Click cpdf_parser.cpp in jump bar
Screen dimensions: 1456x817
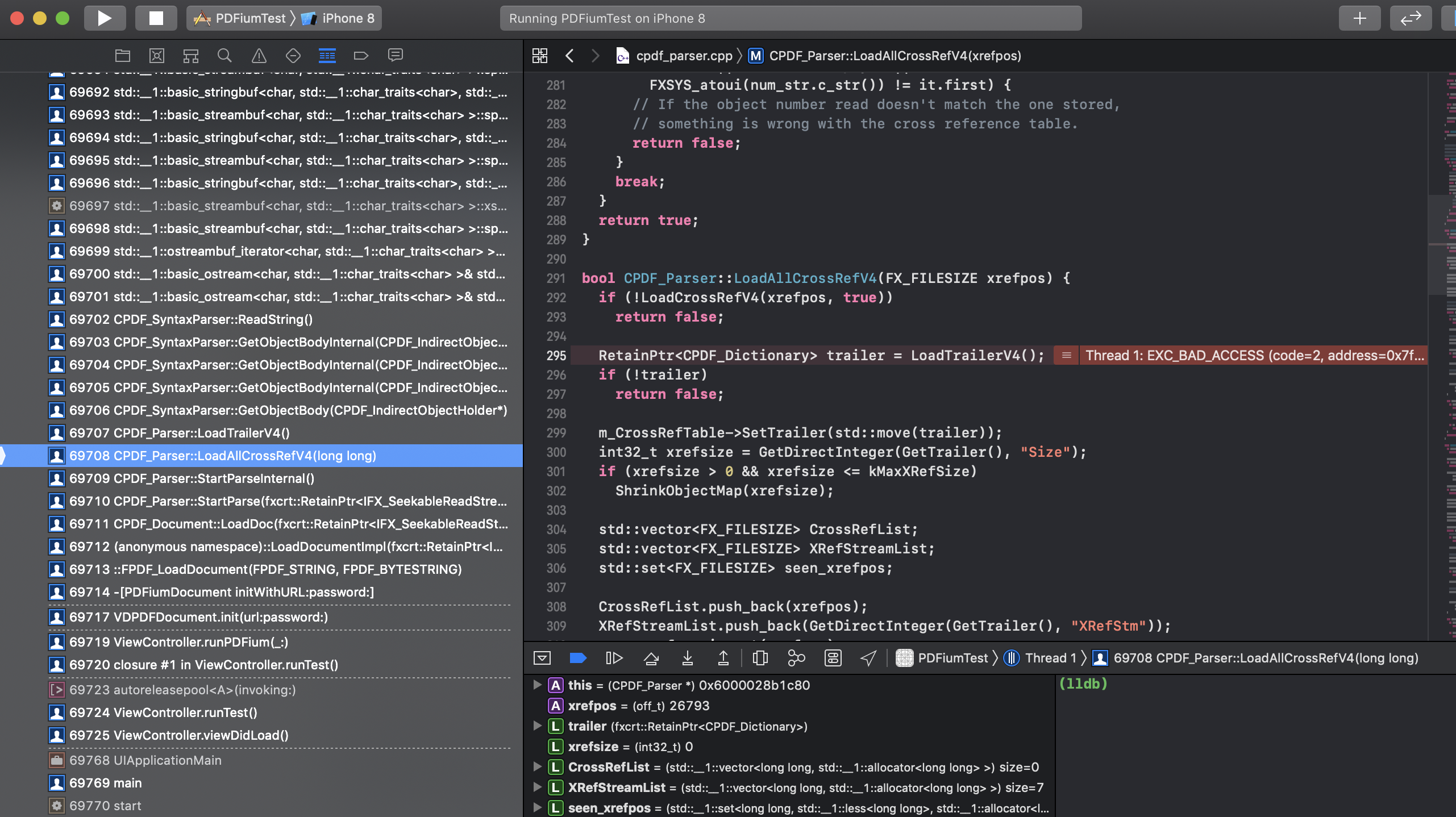675,56
